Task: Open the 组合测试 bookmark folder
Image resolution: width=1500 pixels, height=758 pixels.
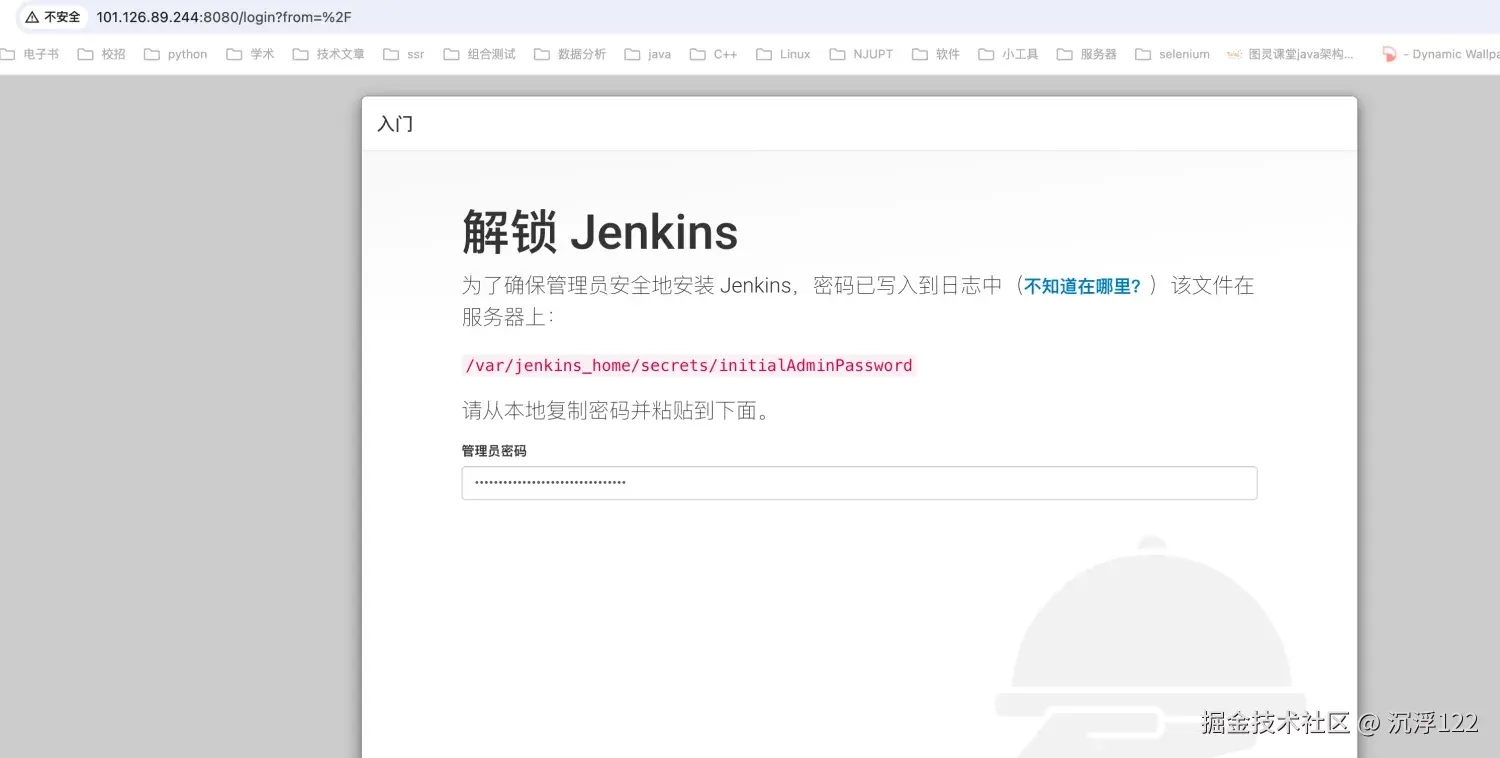Action: [480, 54]
